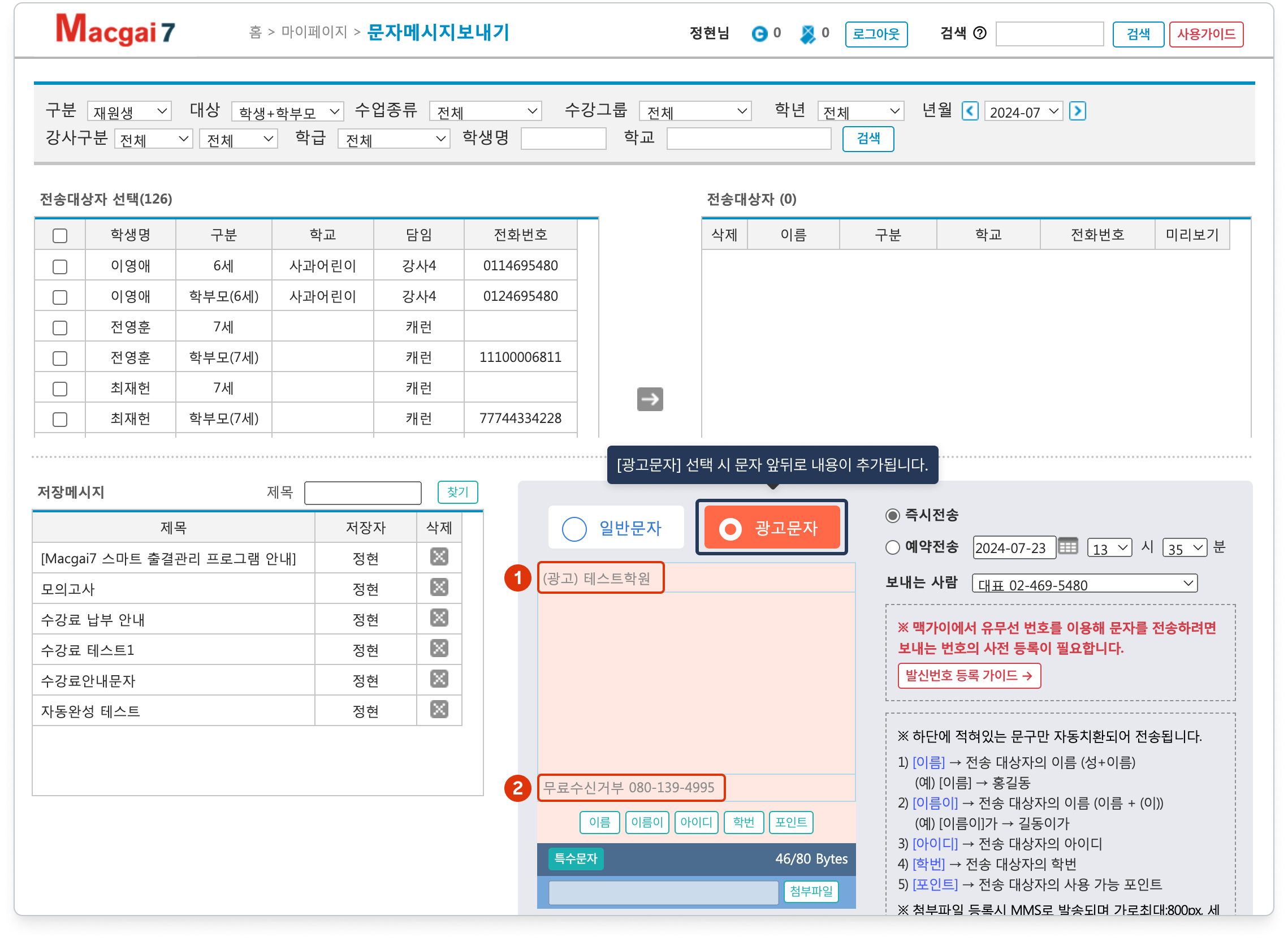The width and height of the screenshot is (1288, 941).
Task: Click the 학생명 search input field
Action: point(563,139)
